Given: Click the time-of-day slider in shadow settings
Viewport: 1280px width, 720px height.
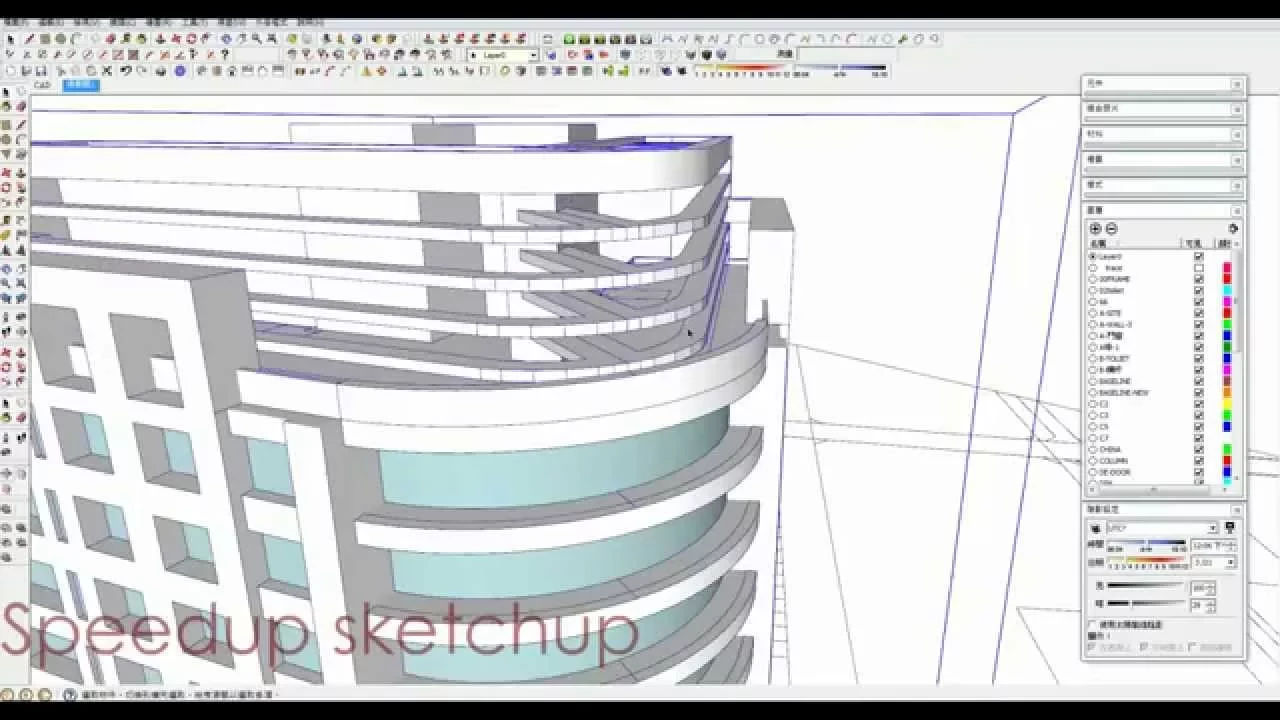Looking at the screenshot, I should pyautogui.click(x=1146, y=542).
